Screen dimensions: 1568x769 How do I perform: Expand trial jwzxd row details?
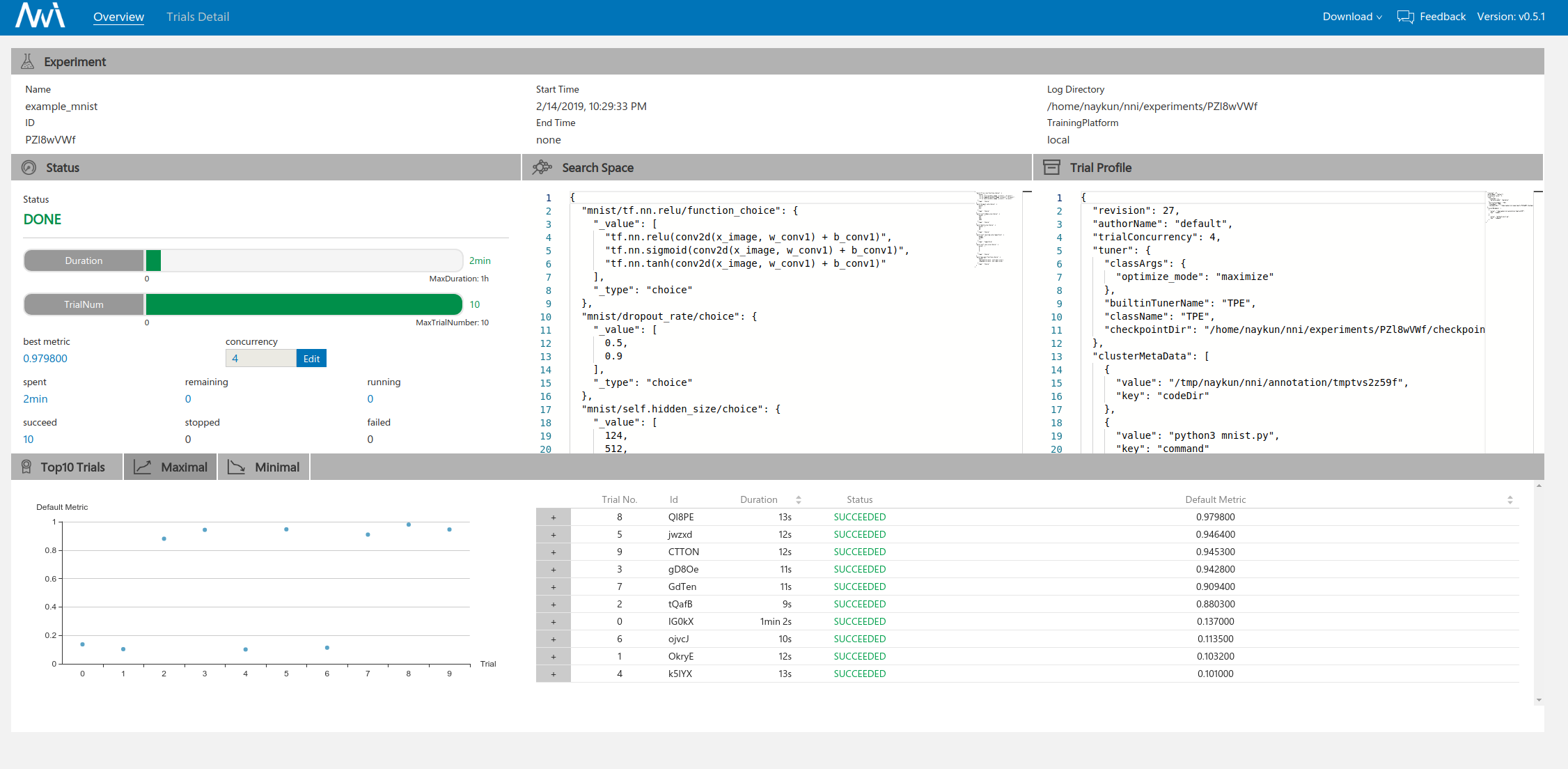(554, 534)
